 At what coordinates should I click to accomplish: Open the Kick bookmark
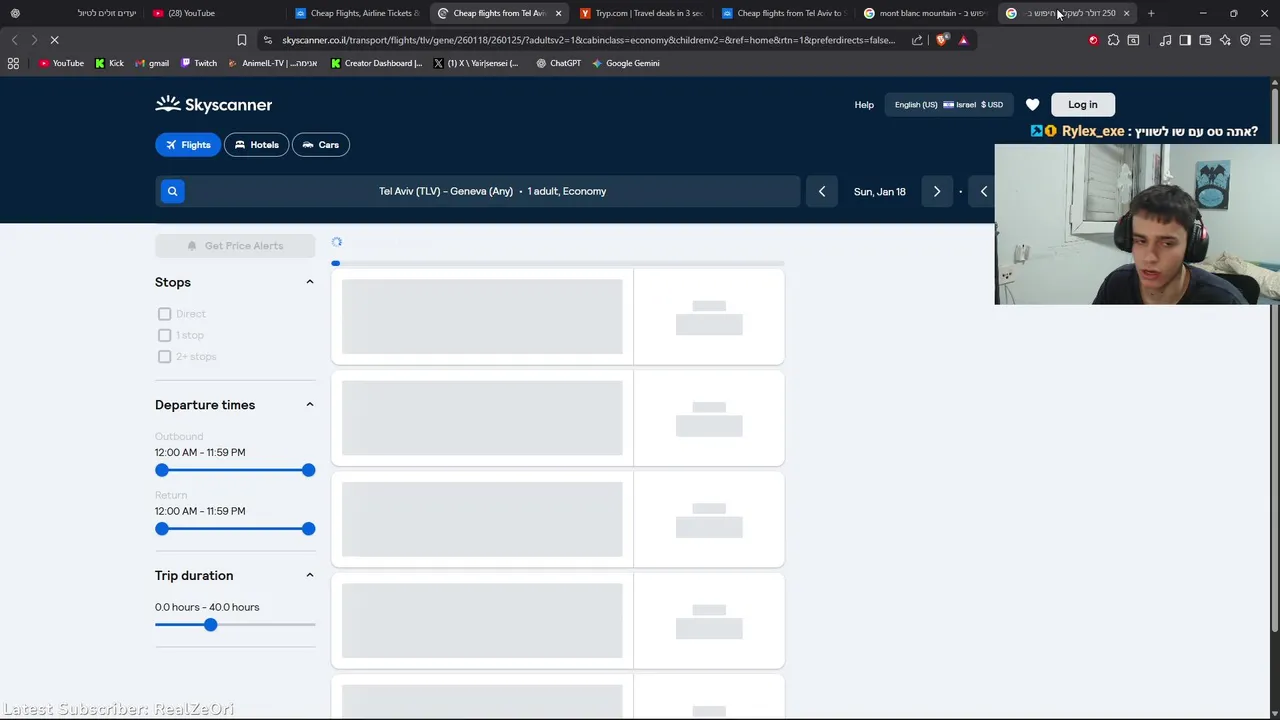(x=109, y=63)
